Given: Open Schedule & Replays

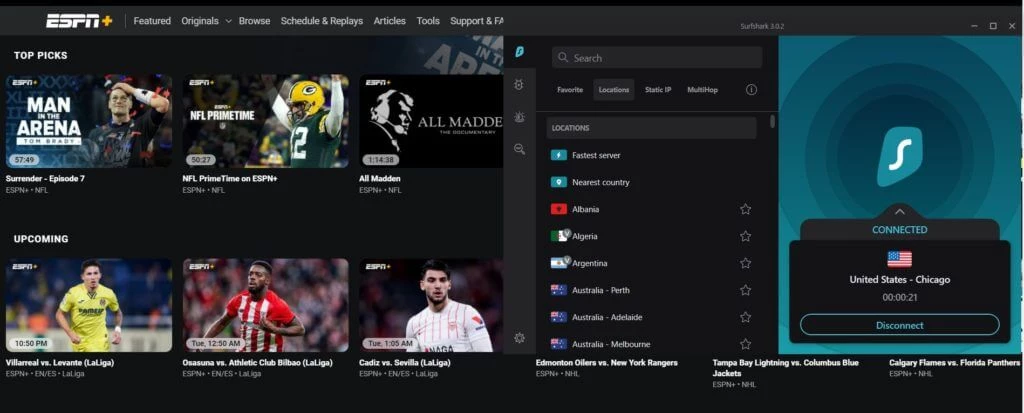Looking at the screenshot, I should pos(321,21).
